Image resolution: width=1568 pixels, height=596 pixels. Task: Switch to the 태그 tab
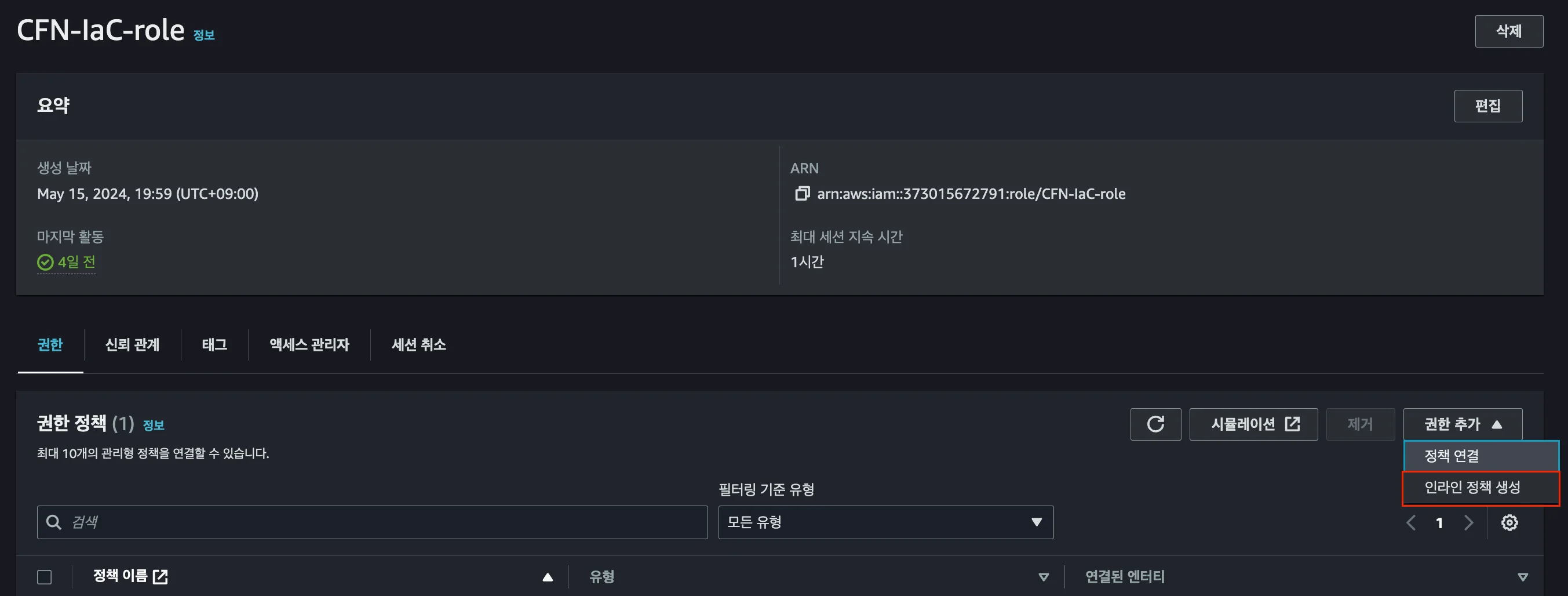[214, 344]
